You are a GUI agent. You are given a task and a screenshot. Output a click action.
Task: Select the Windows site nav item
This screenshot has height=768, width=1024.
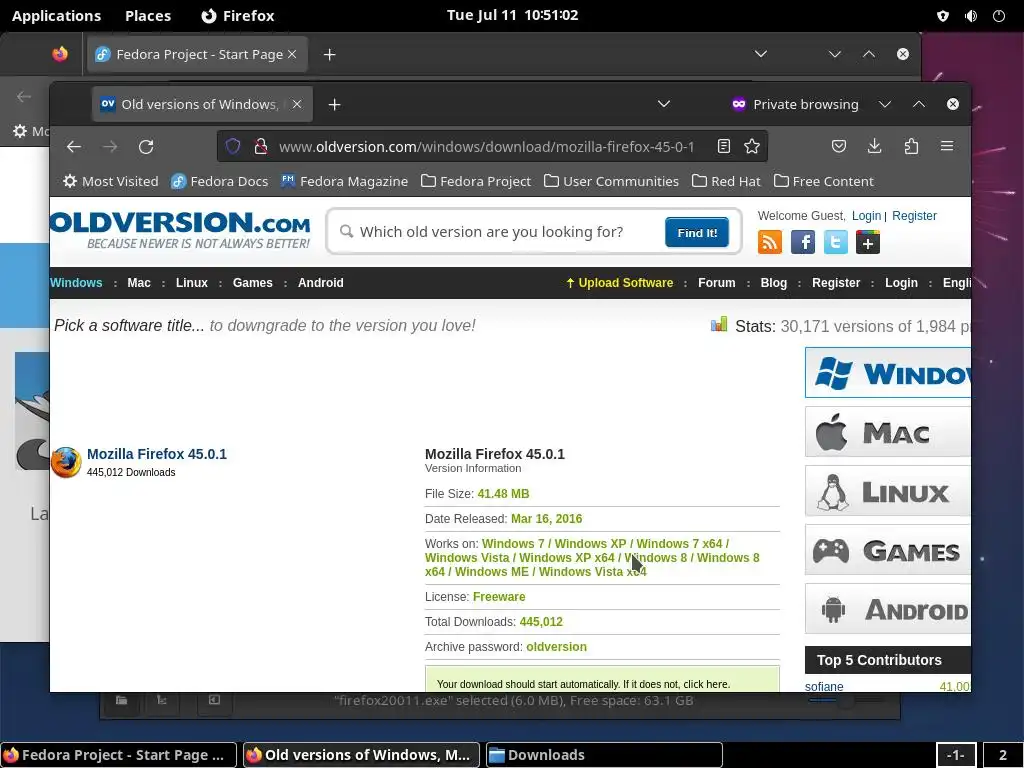pos(76,283)
